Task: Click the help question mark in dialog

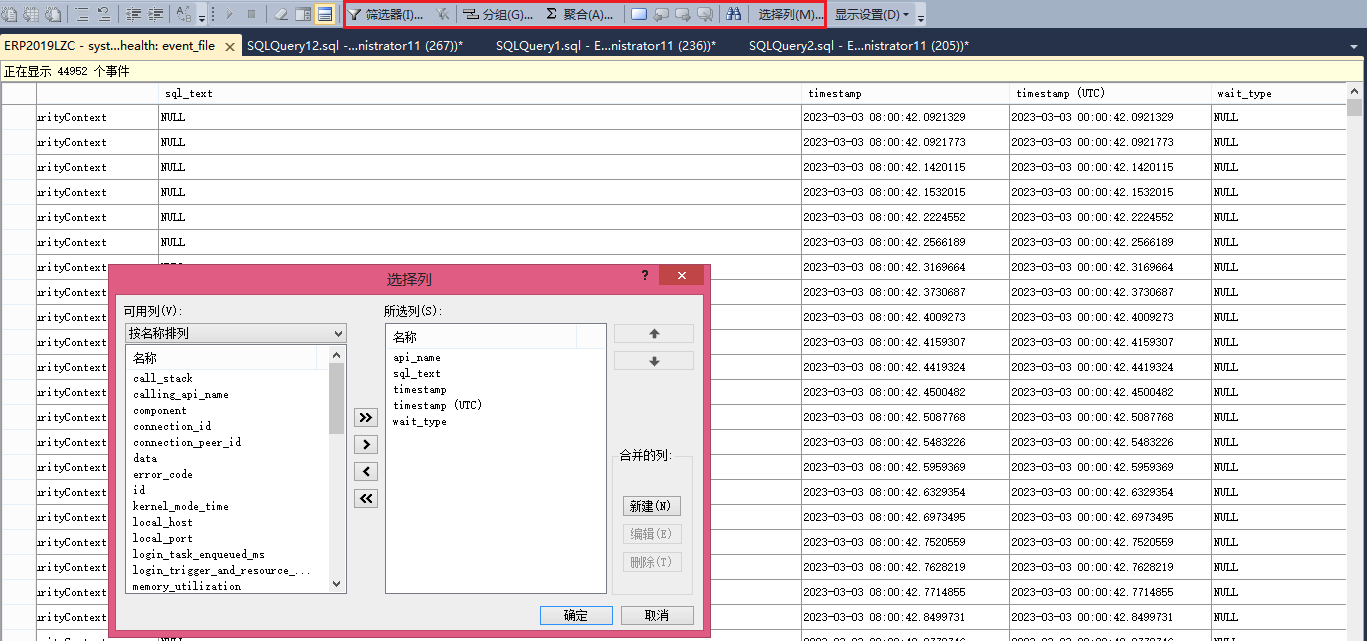Action: coord(645,276)
